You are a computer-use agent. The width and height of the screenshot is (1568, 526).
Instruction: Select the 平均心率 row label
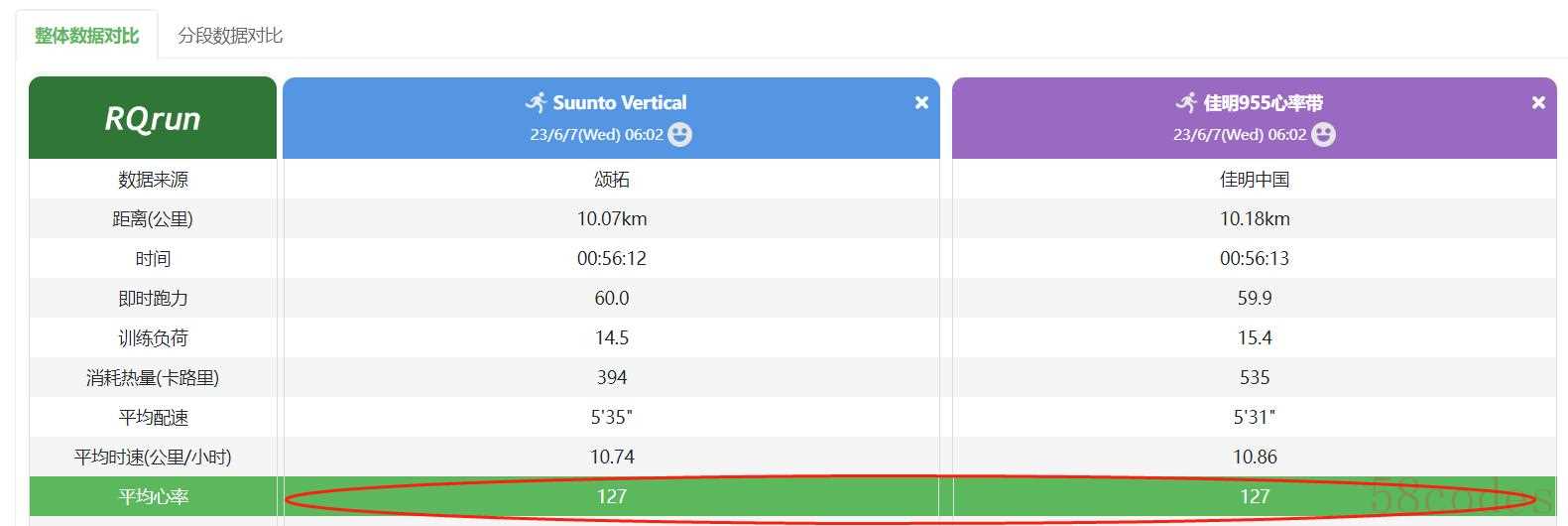point(153,496)
